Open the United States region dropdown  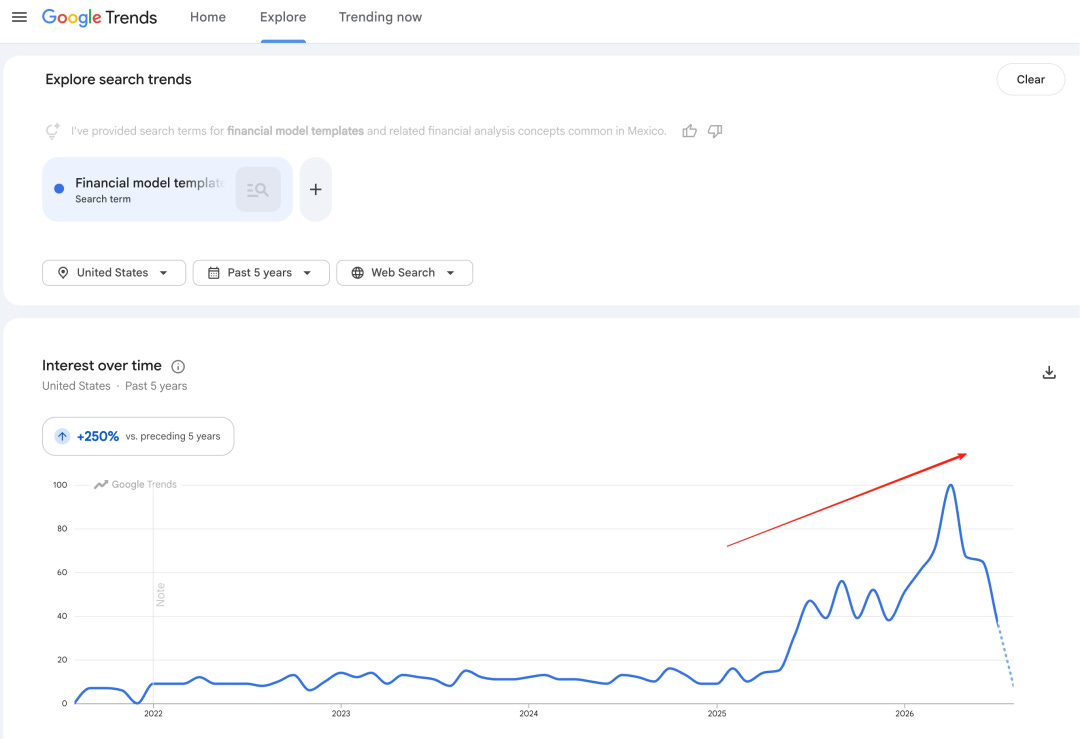click(114, 273)
